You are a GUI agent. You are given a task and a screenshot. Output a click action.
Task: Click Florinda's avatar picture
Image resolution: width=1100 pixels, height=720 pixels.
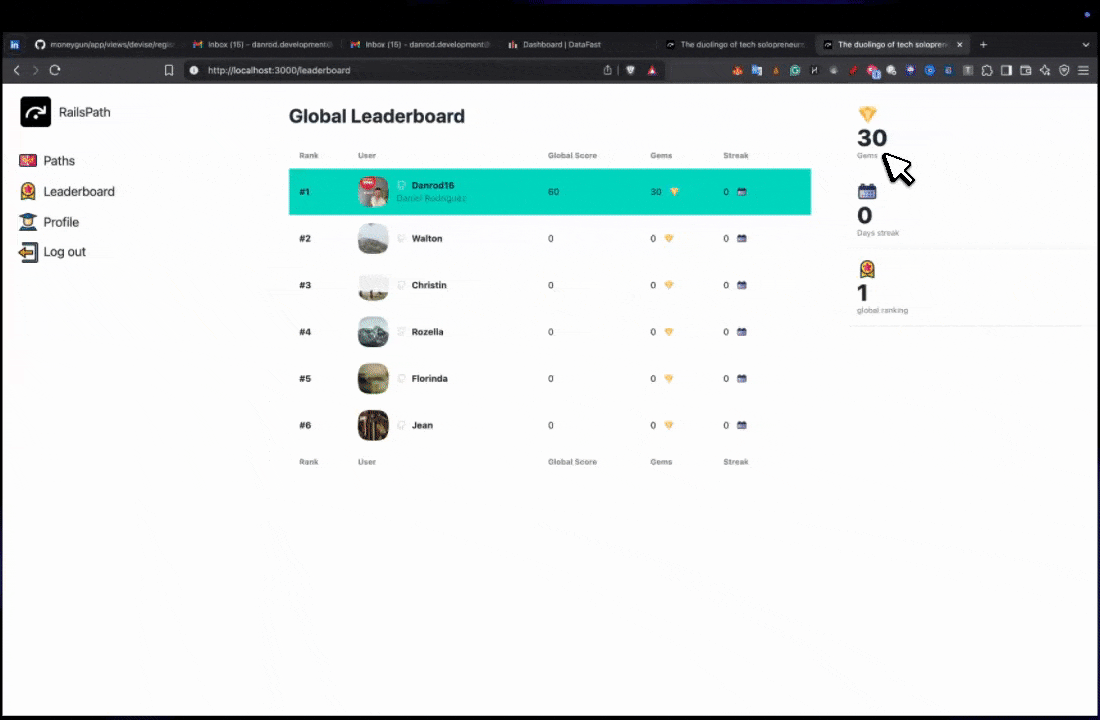373,379
